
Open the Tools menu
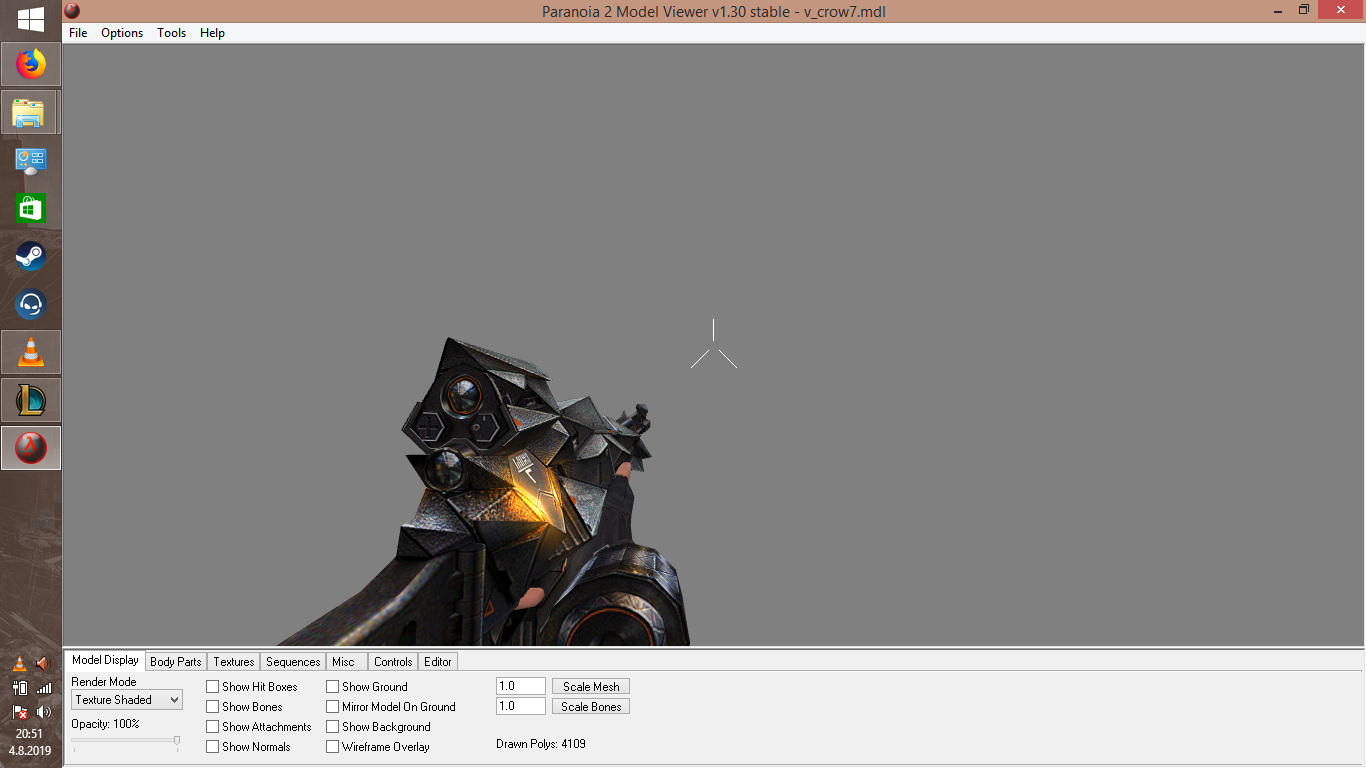tap(171, 33)
